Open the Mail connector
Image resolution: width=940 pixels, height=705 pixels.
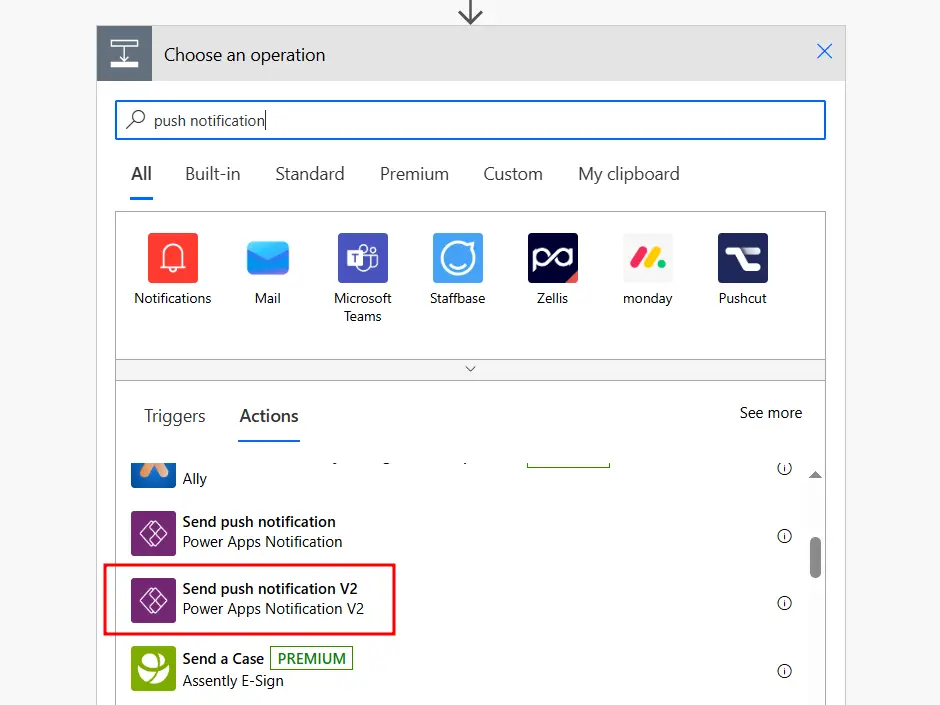pyautogui.click(x=267, y=258)
